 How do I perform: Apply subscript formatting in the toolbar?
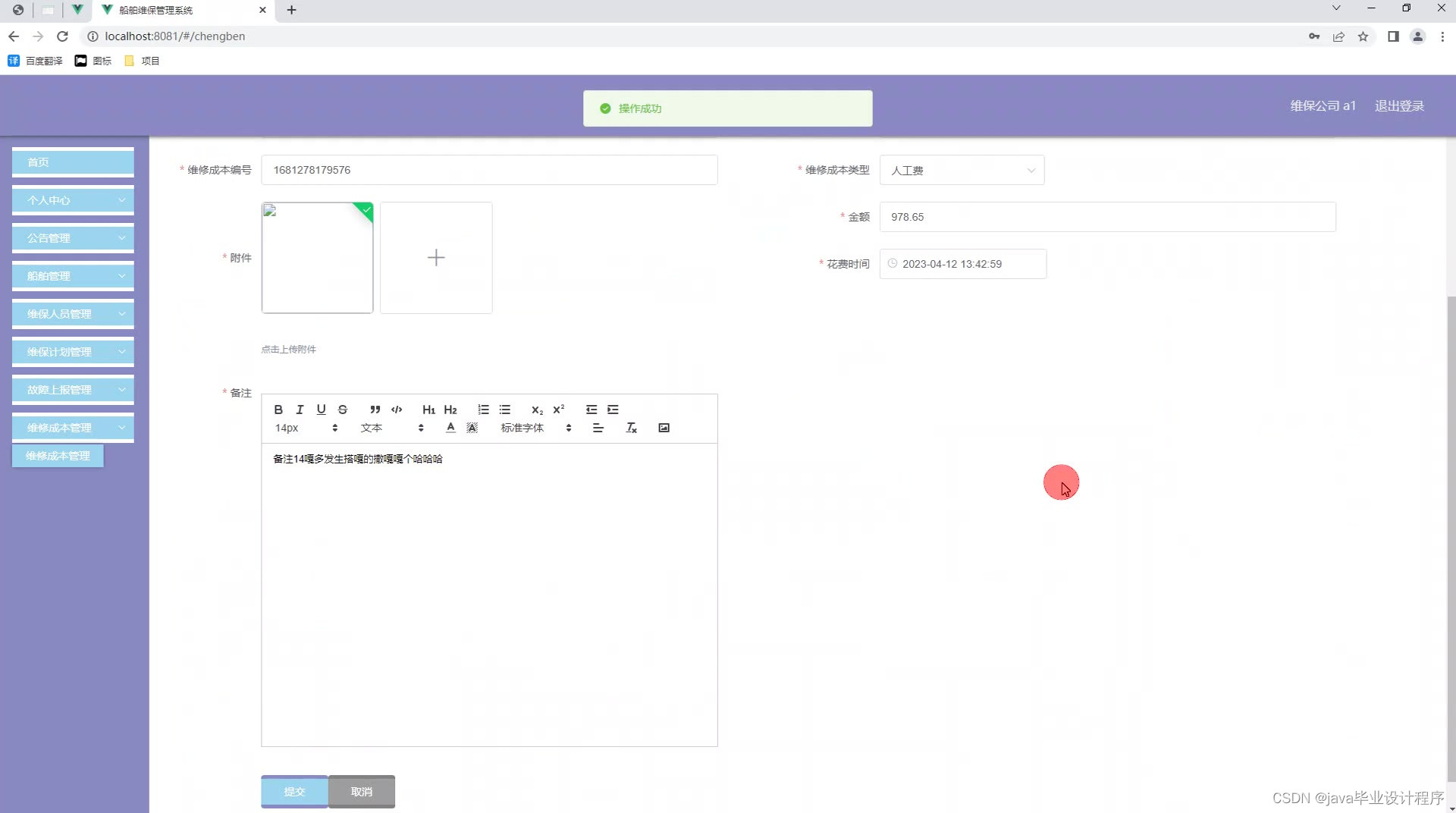coord(537,410)
